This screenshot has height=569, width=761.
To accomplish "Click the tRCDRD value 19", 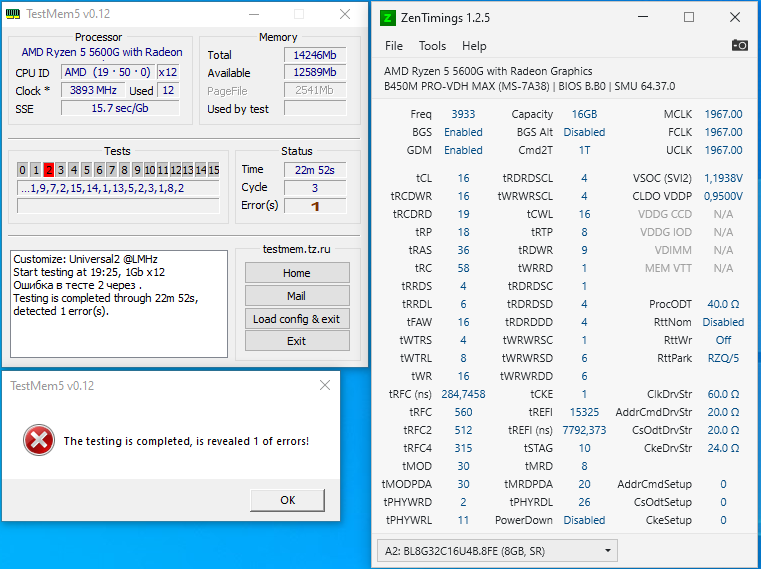I will pos(463,214).
